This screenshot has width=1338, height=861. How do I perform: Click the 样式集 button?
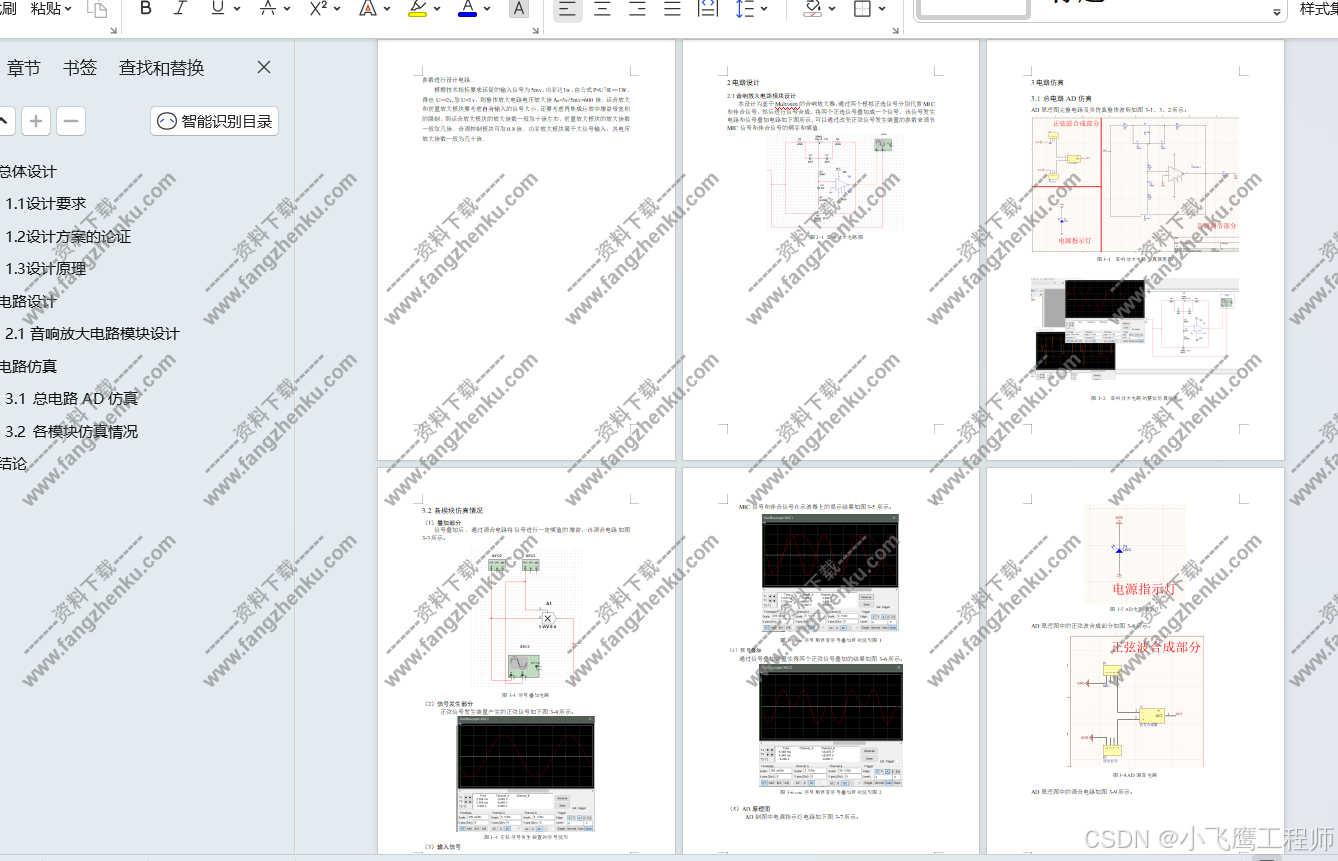1318,9
